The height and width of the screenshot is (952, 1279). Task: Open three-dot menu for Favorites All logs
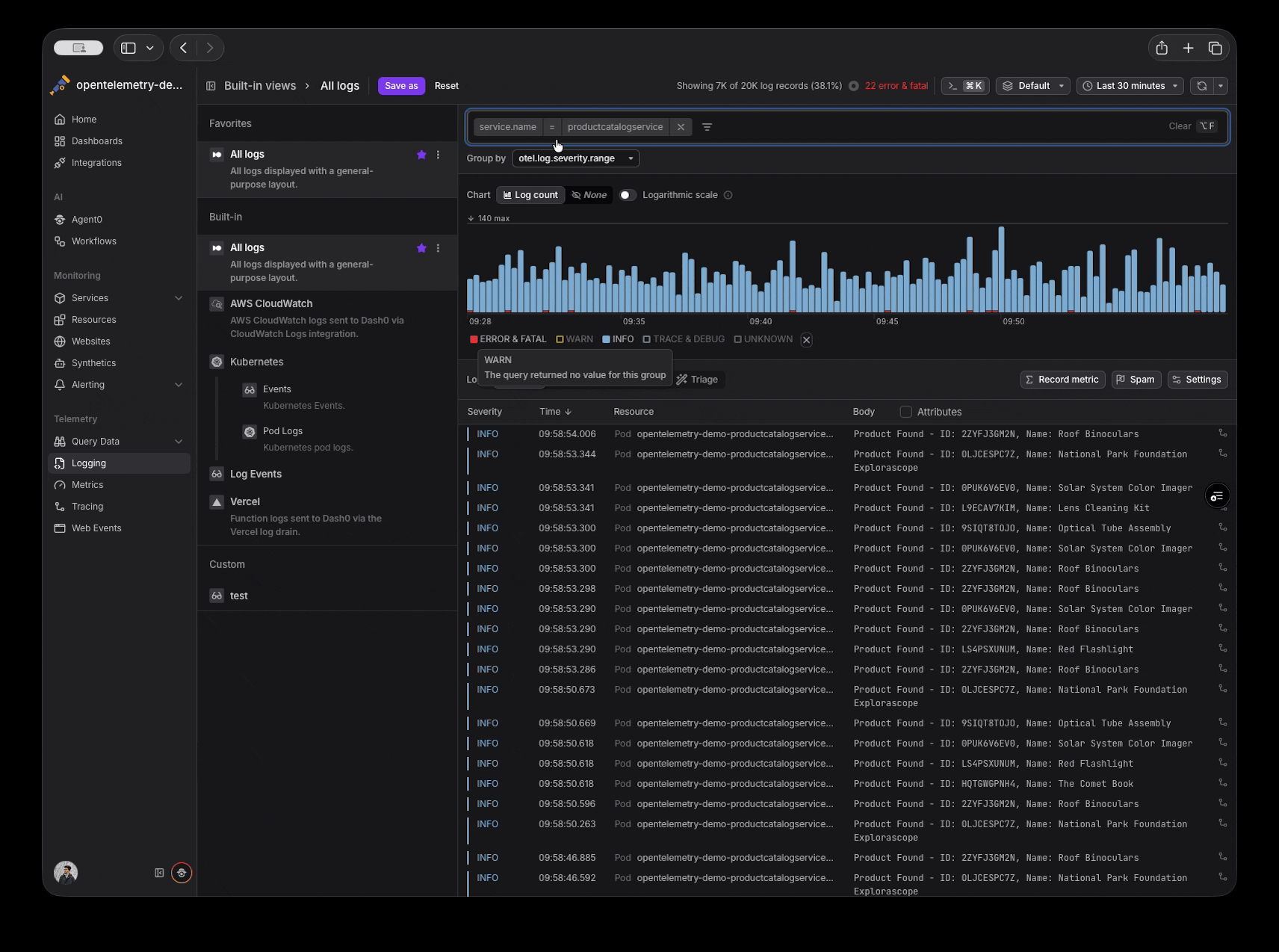[x=439, y=155]
